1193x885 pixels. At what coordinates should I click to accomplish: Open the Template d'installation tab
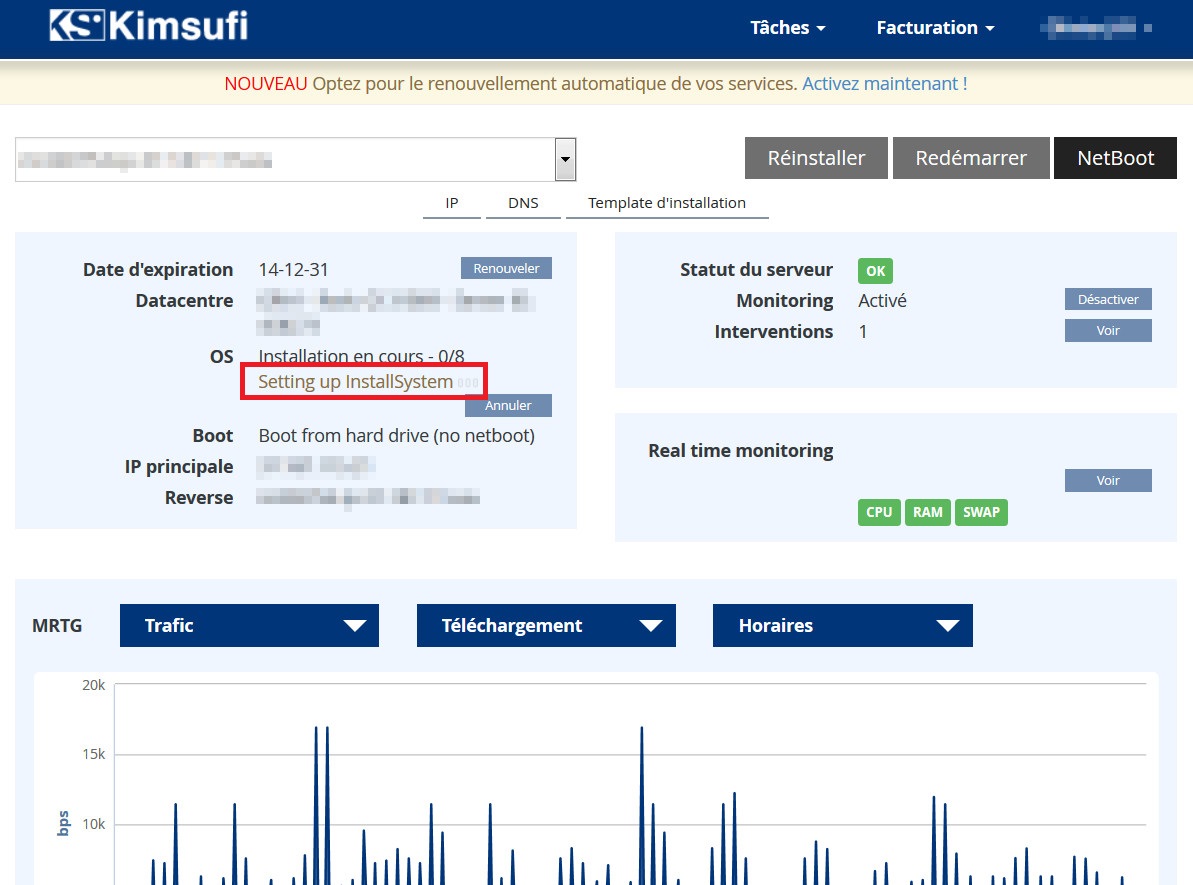[x=667, y=203]
